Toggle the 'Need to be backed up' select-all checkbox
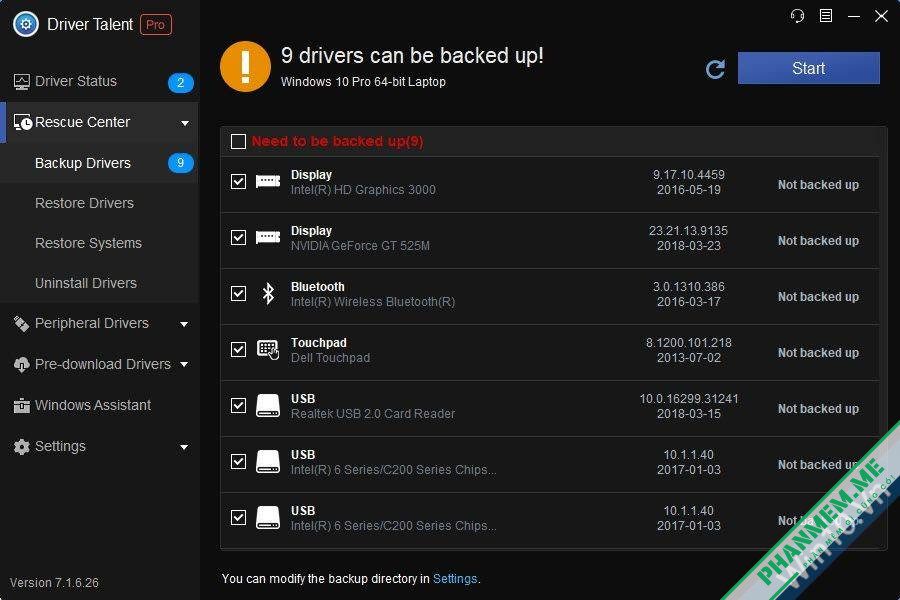 (x=238, y=141)
